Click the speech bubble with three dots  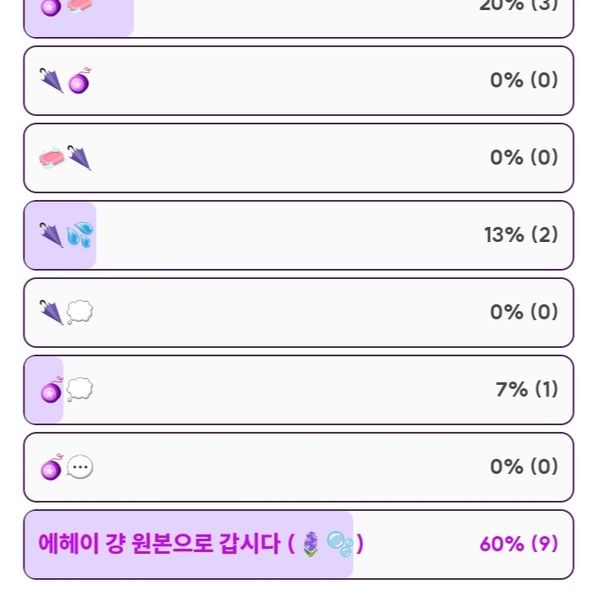click(x=80, y=467)
